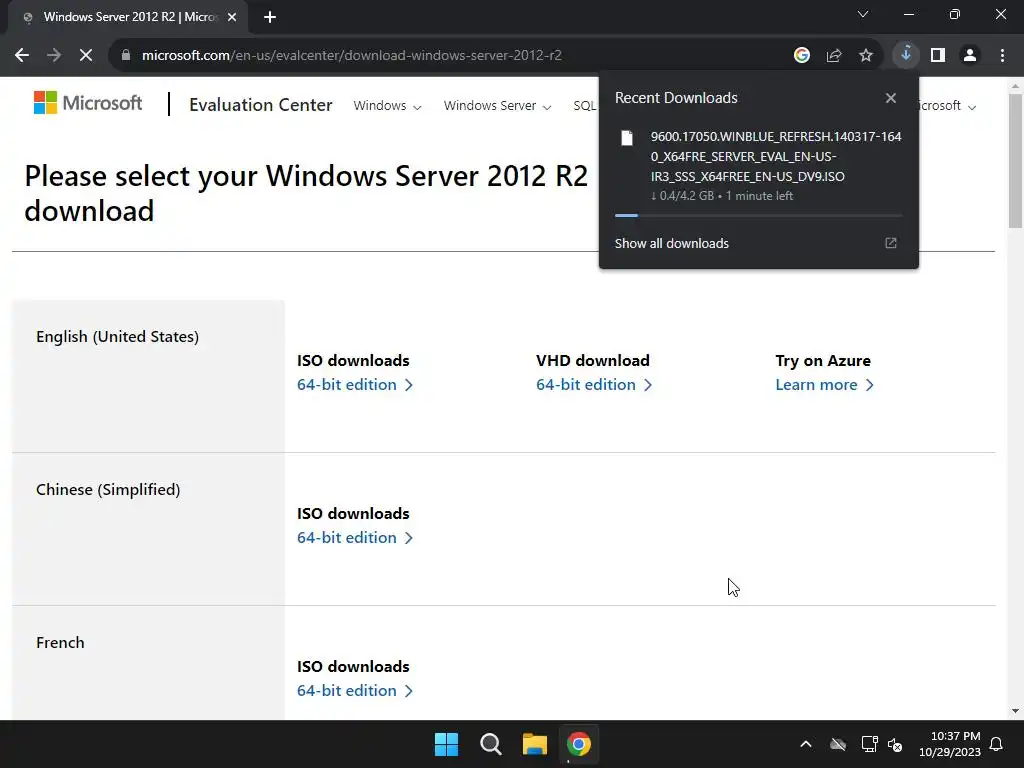Click the download size and time status
This screenshot has height=768, width=1024.
click(722, 196)
